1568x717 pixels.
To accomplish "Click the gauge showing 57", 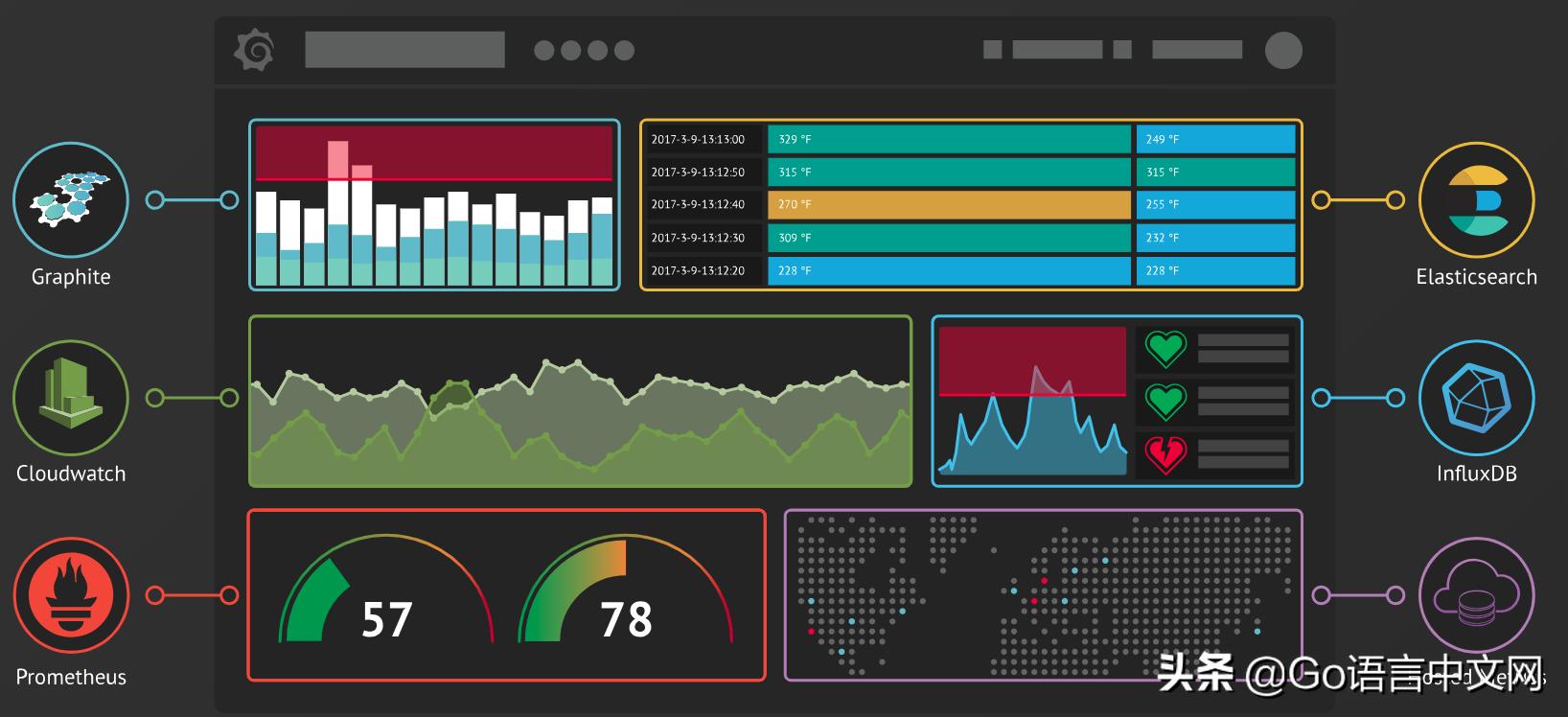I will [x=386, y=590].
